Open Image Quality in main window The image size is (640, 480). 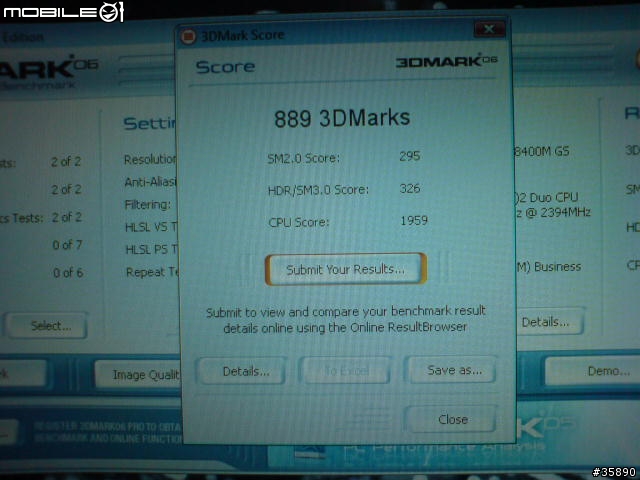tap(137, 374)
